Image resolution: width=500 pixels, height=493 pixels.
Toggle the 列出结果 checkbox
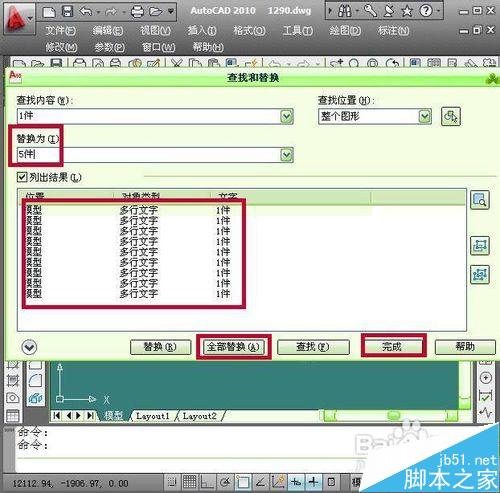pyautogui.click(x=22, y=177)
